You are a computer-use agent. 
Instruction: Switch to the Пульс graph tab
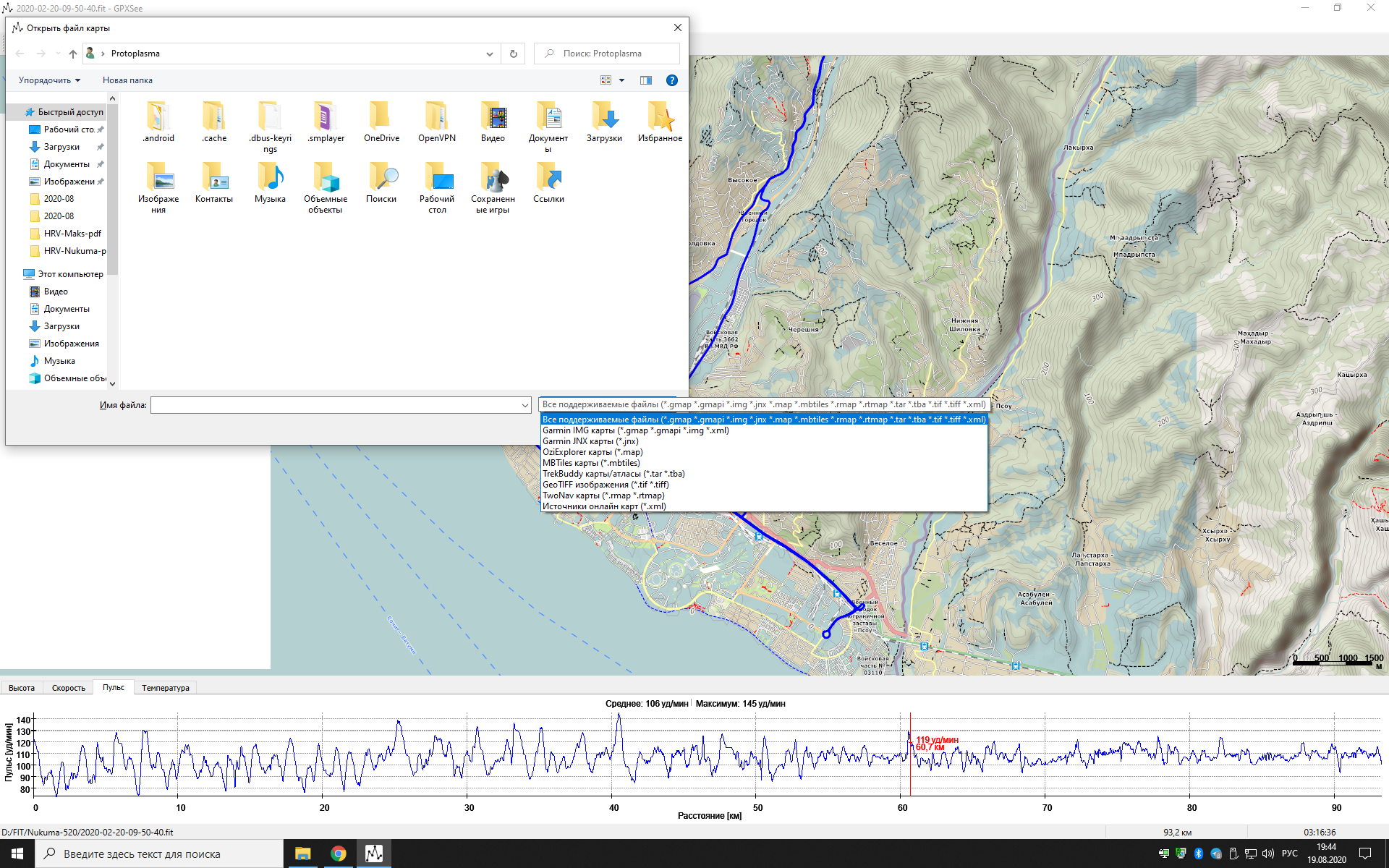click(x=114, y=687)
